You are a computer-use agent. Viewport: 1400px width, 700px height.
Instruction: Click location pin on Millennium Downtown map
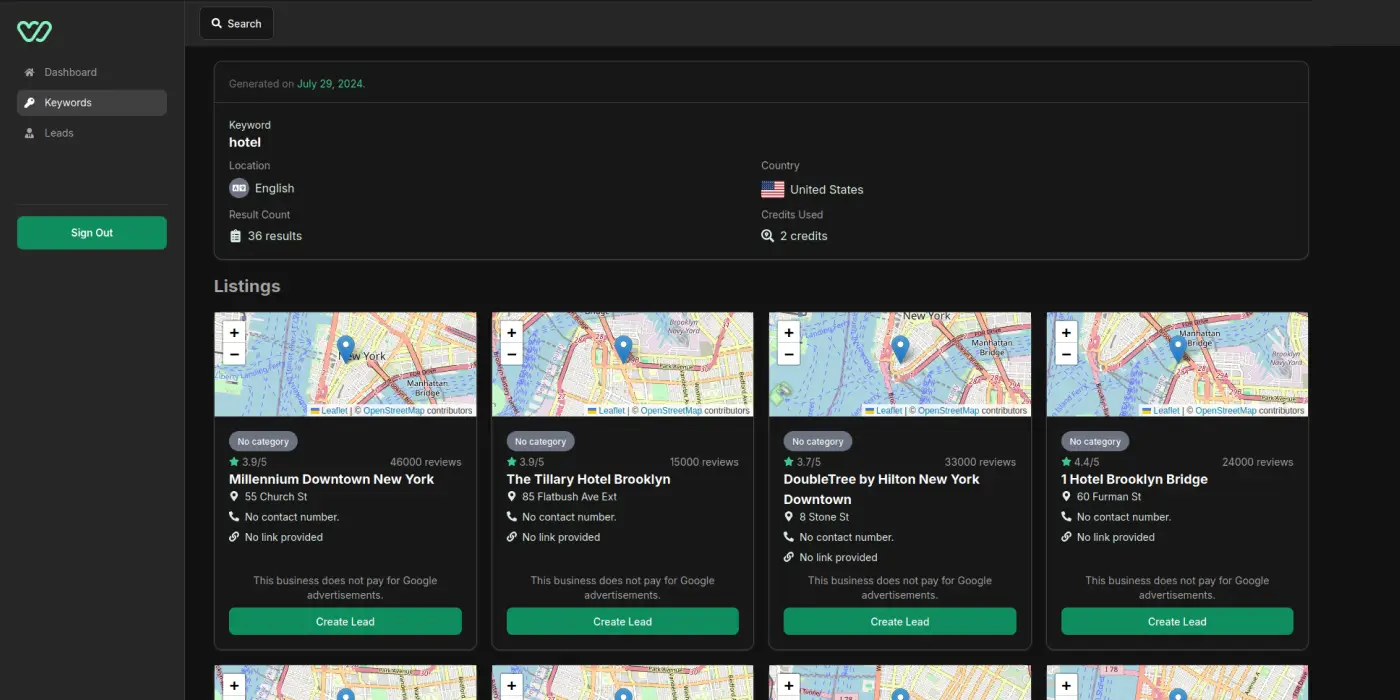(346, 348)
